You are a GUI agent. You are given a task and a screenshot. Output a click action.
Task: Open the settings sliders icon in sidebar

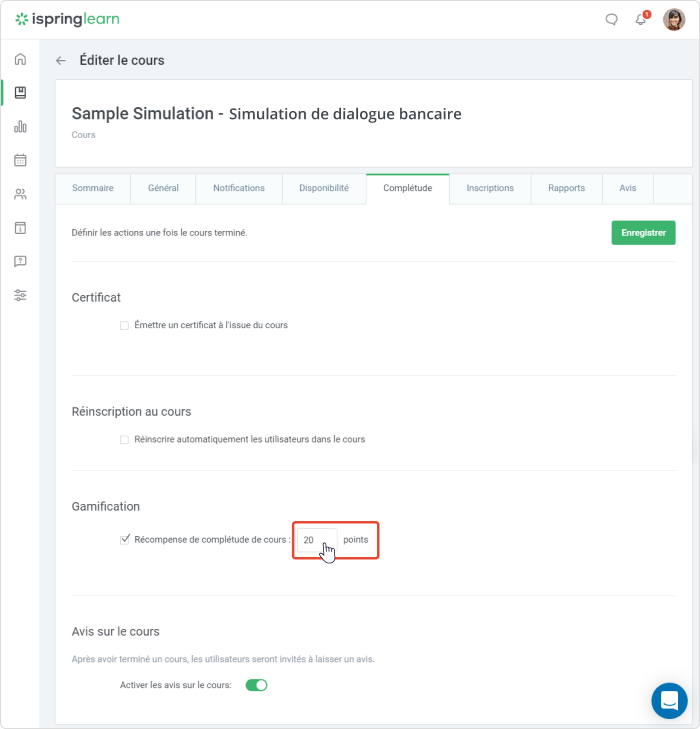20,295
